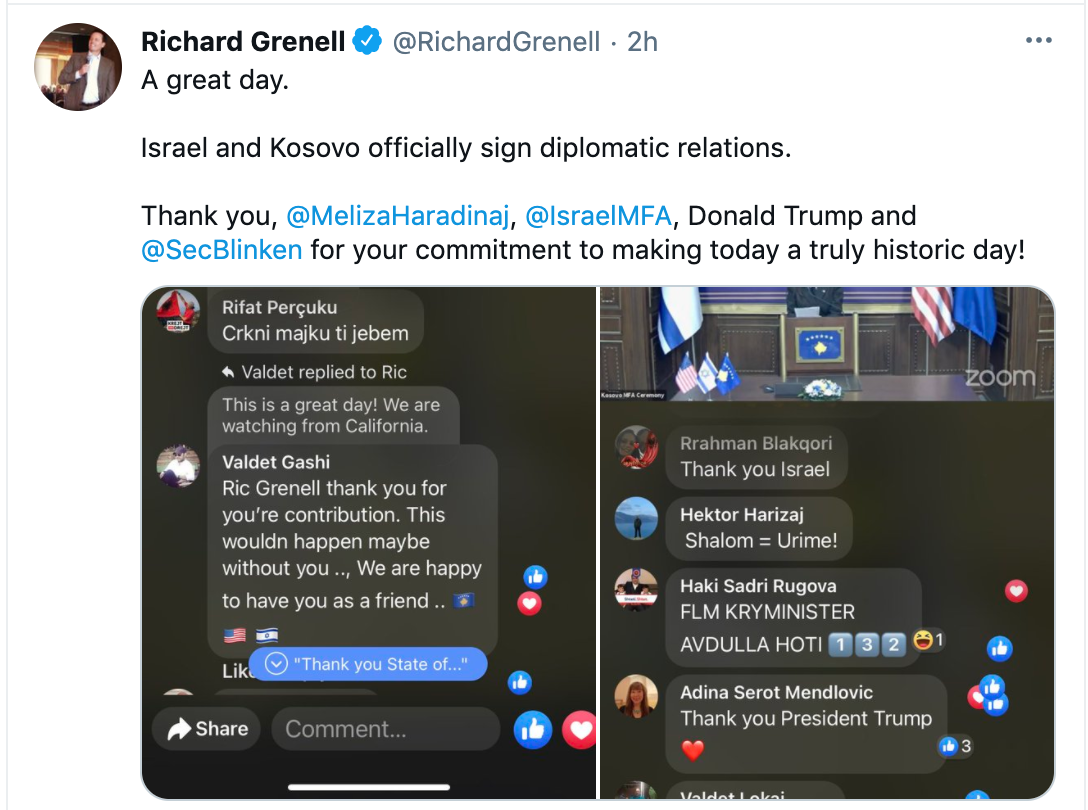1088x810 pixels.
Task: Open the @IsraelMFA mention
Action: click(x=599, y=215)
